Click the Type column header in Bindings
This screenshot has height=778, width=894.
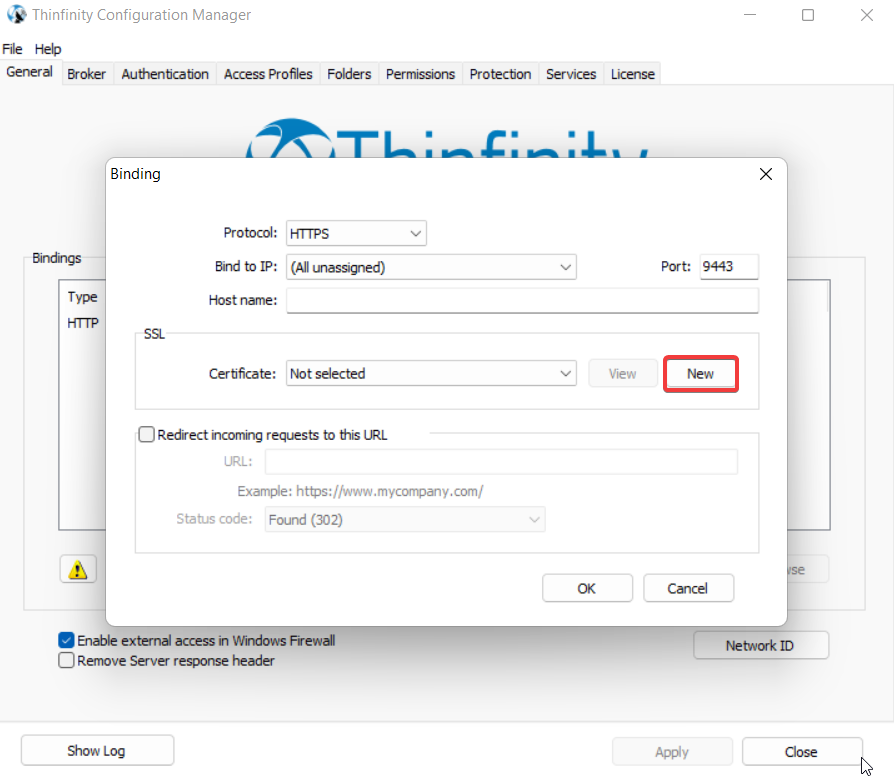click(x=83, y=297)
